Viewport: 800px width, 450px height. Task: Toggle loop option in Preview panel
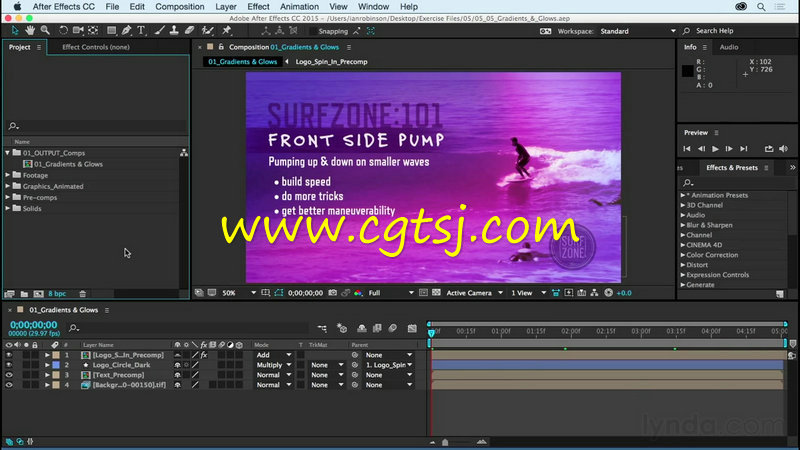pyautogui.click(x=768, y=149)
